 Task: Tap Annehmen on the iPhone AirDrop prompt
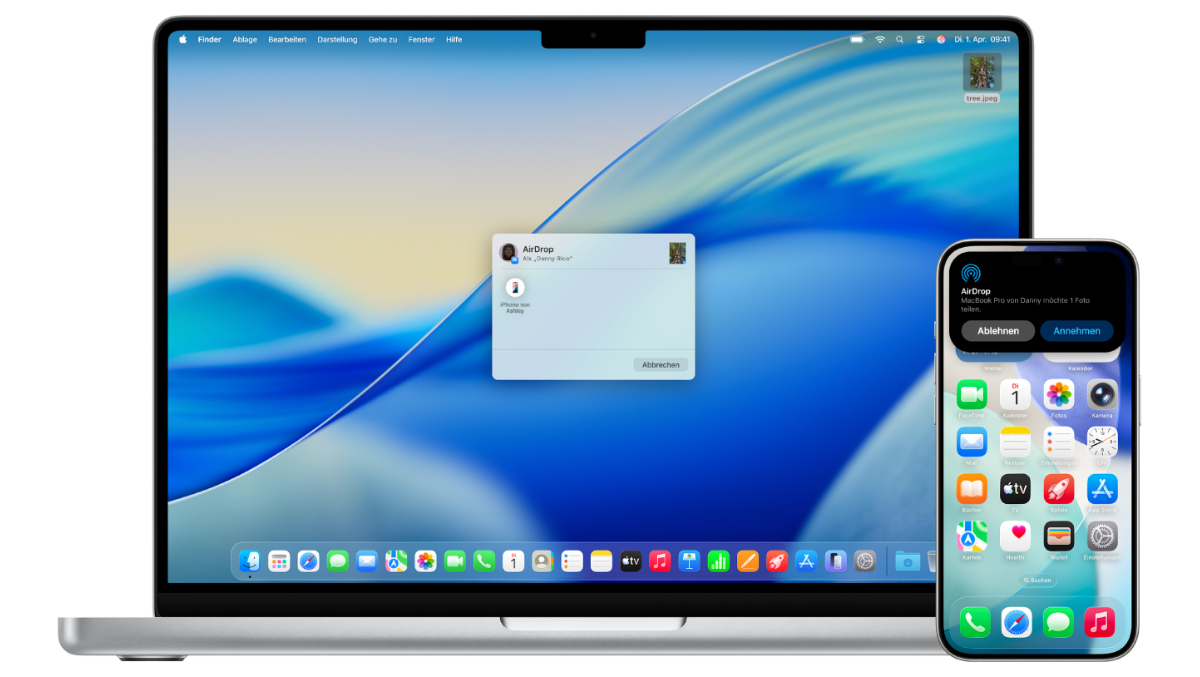pos(1076,331)
